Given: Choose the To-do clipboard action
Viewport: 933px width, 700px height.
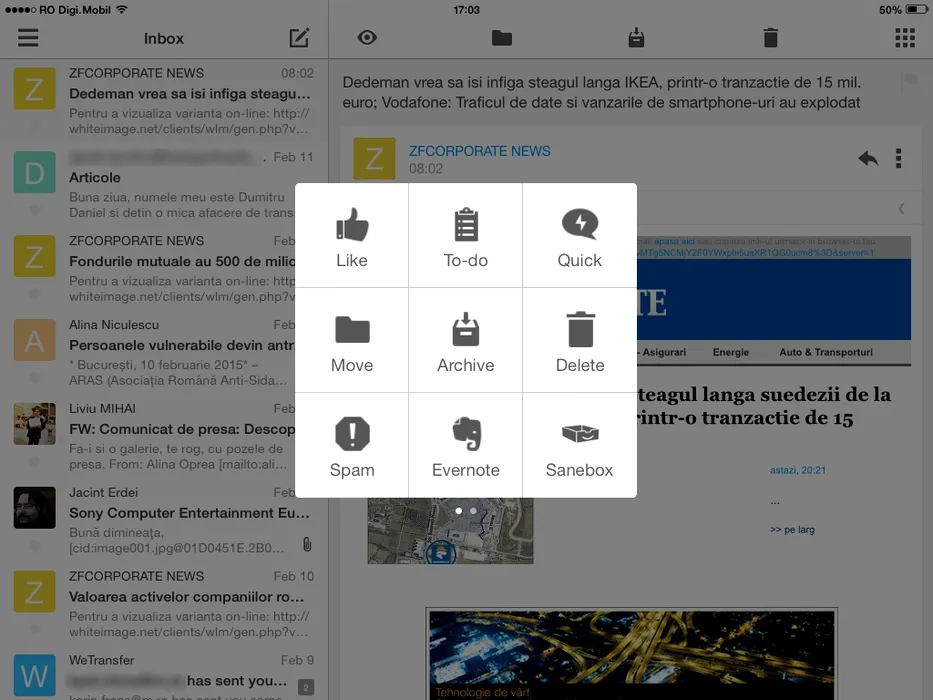Looking at the screenshot, I should coord(466,237).
